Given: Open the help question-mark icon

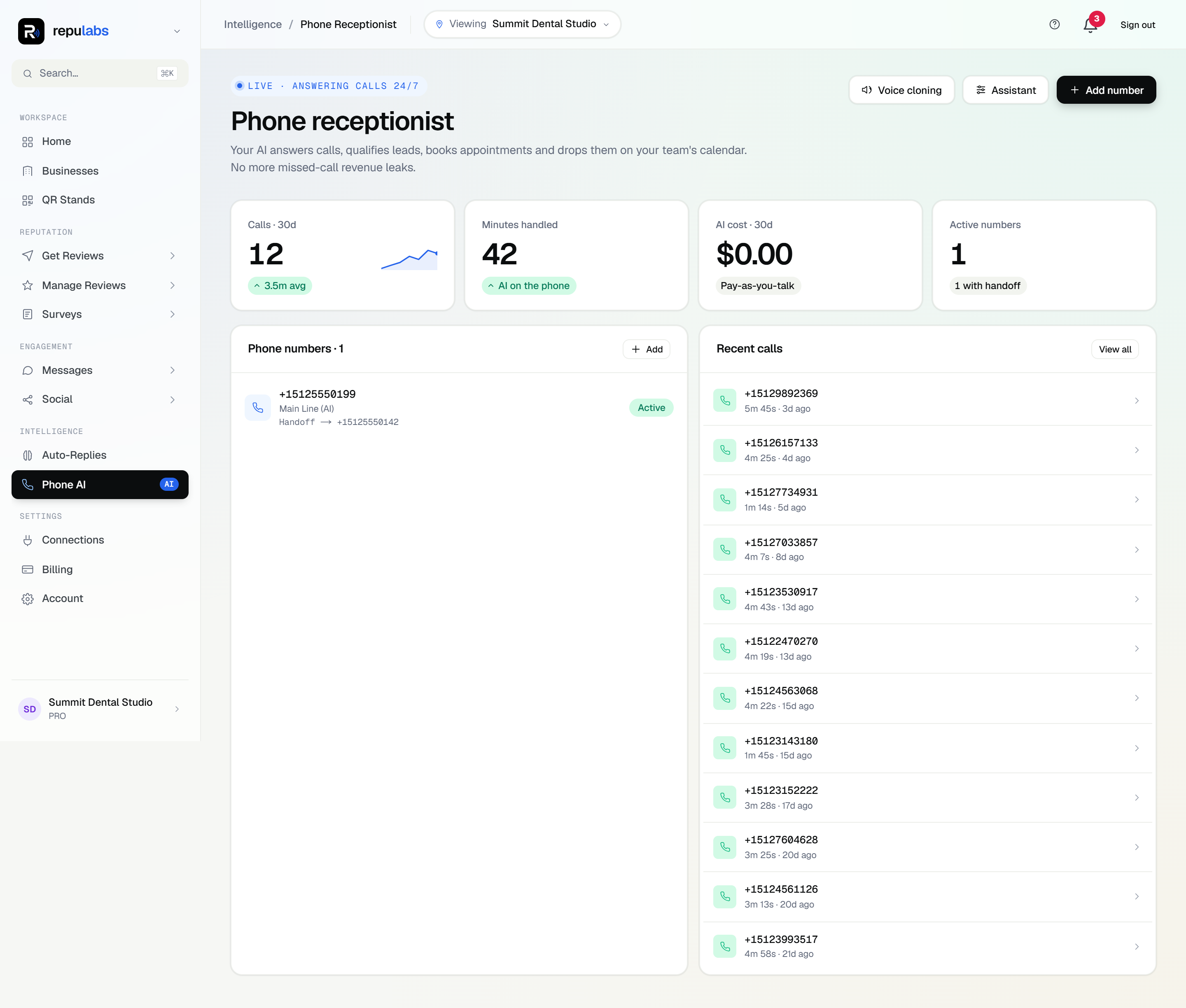Looking at the screenshot, I should 1054,25.
